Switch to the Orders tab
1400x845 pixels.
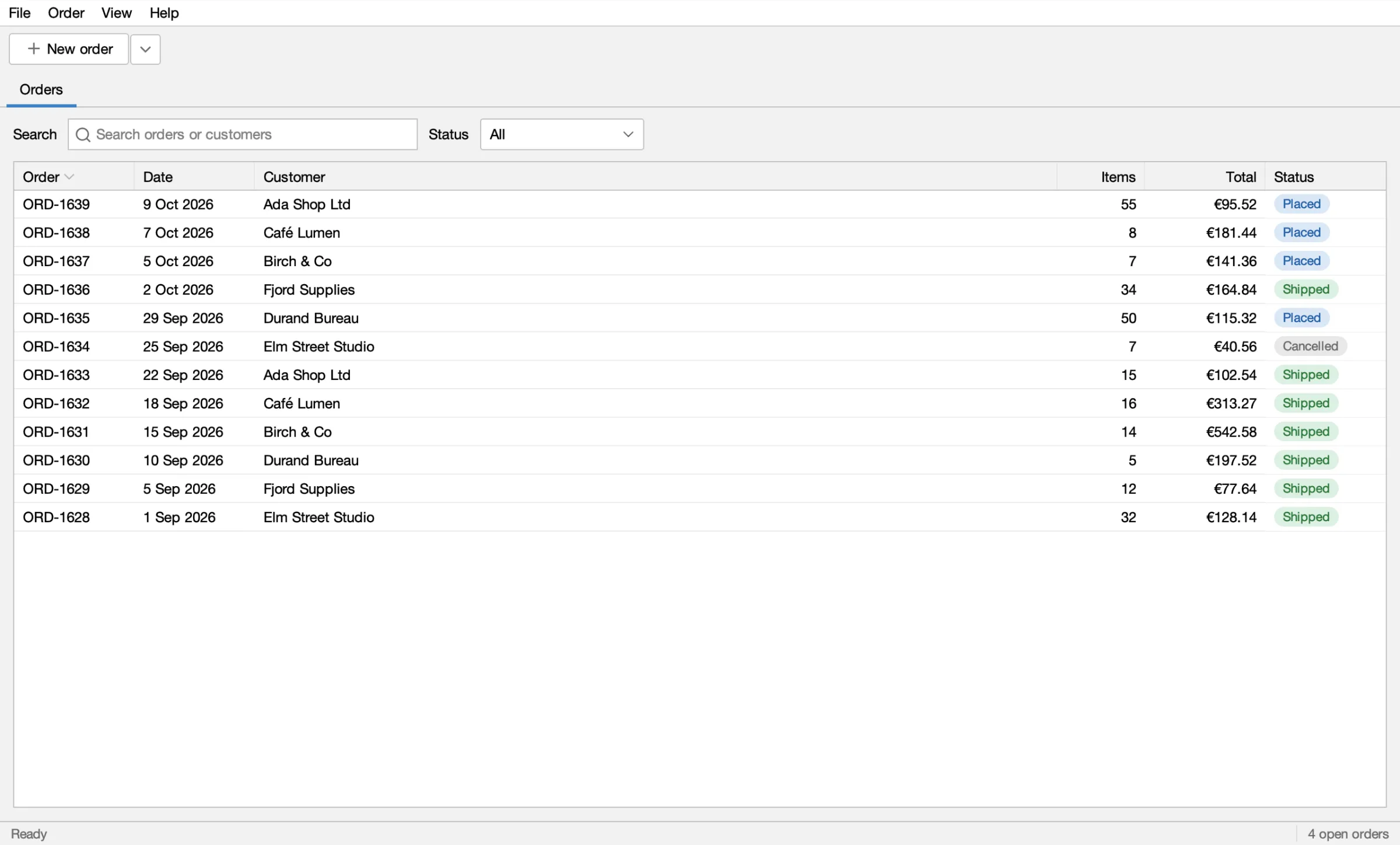coord(41,89)
